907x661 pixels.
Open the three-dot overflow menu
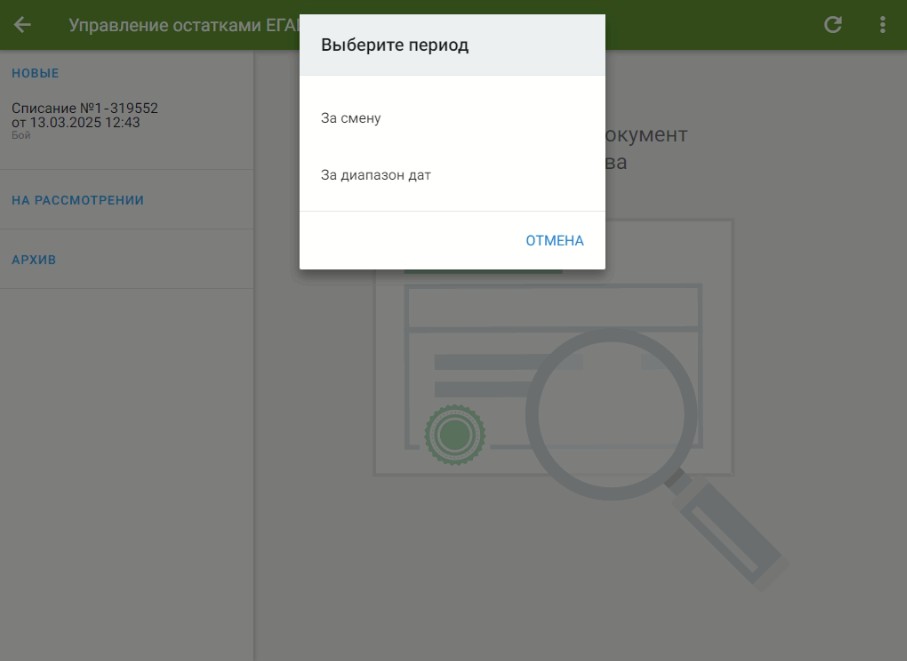click(882, 25)
